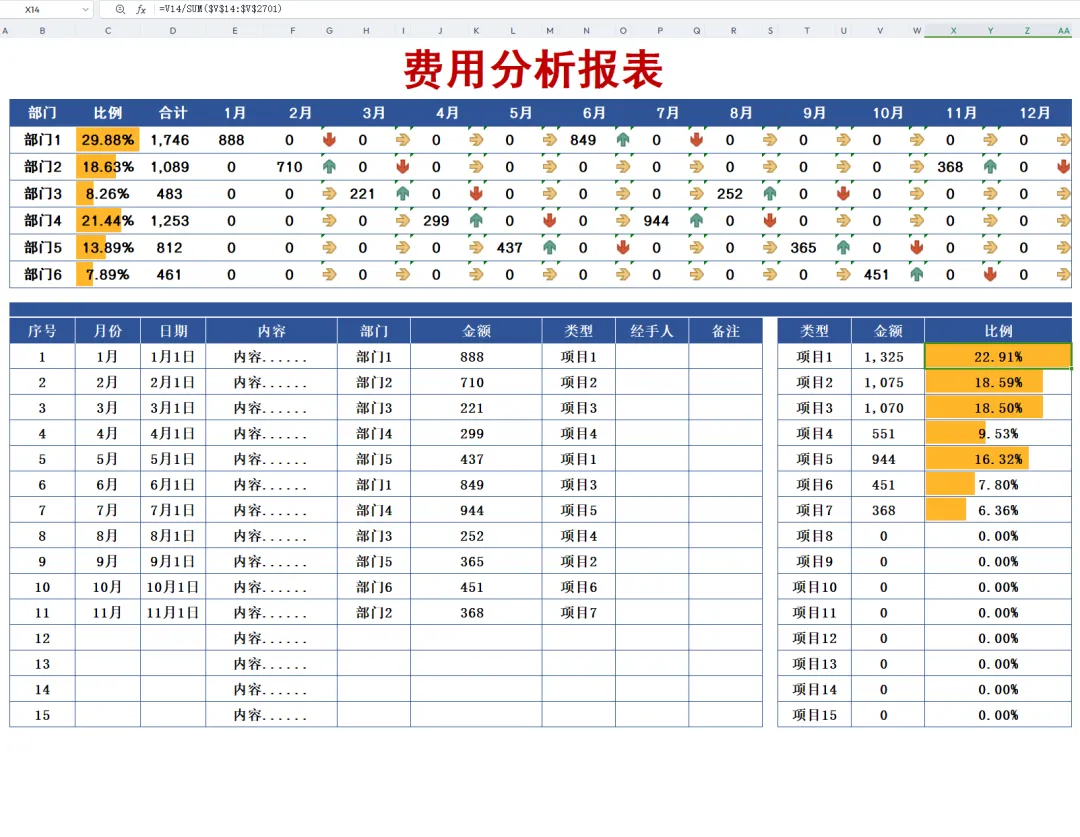Click red down arrow in 部门3 row, column U
Viewport: 1080px width, 837px height.
pos(843,194)
